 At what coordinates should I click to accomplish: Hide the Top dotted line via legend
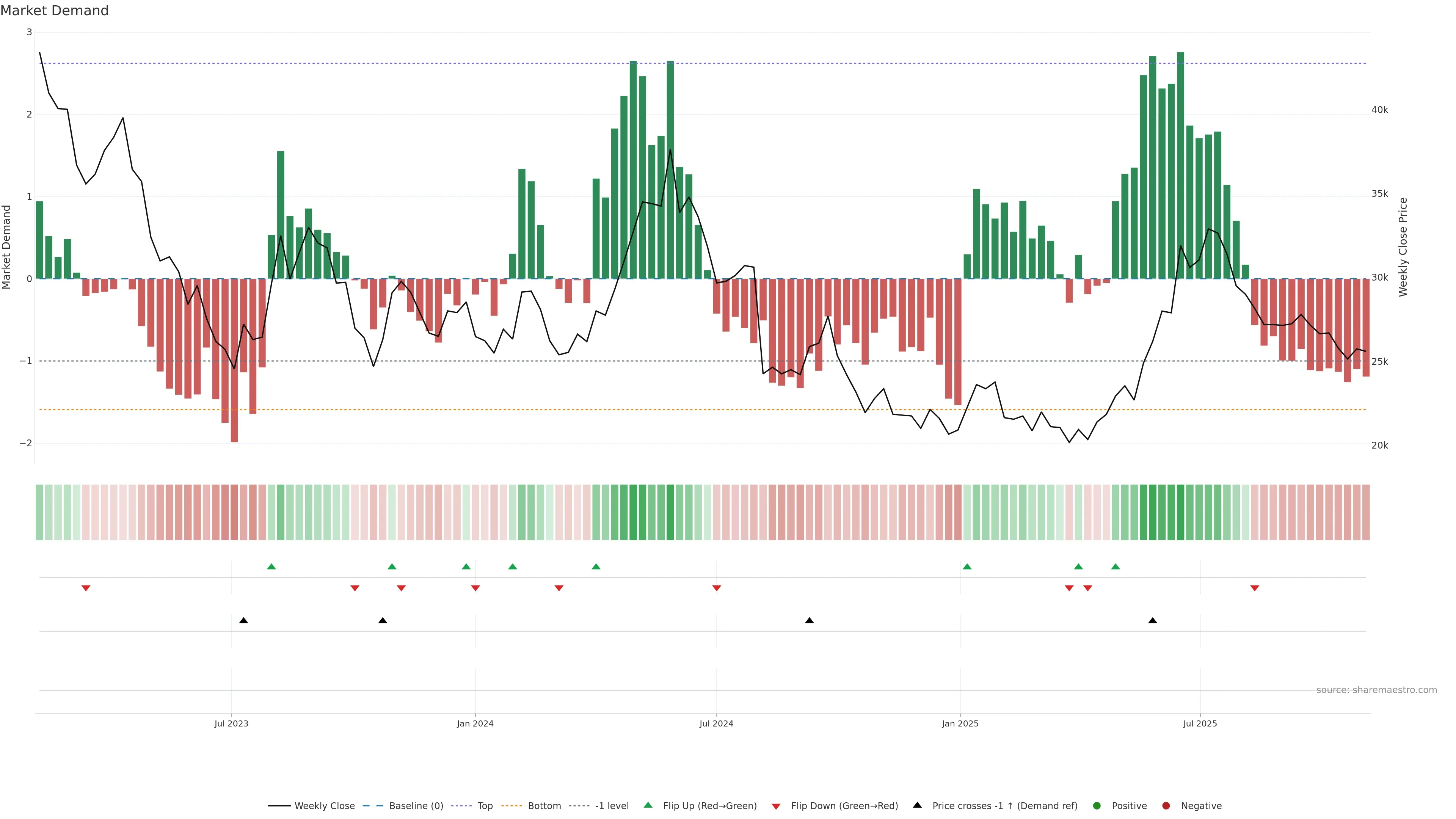485,805
